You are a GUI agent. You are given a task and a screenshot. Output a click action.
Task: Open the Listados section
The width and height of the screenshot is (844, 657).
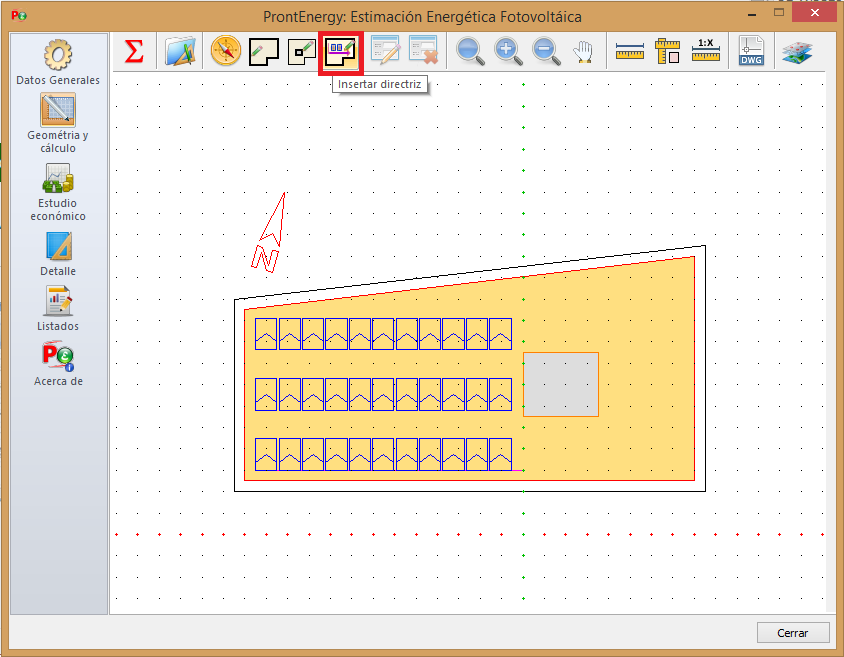(58, 308)
